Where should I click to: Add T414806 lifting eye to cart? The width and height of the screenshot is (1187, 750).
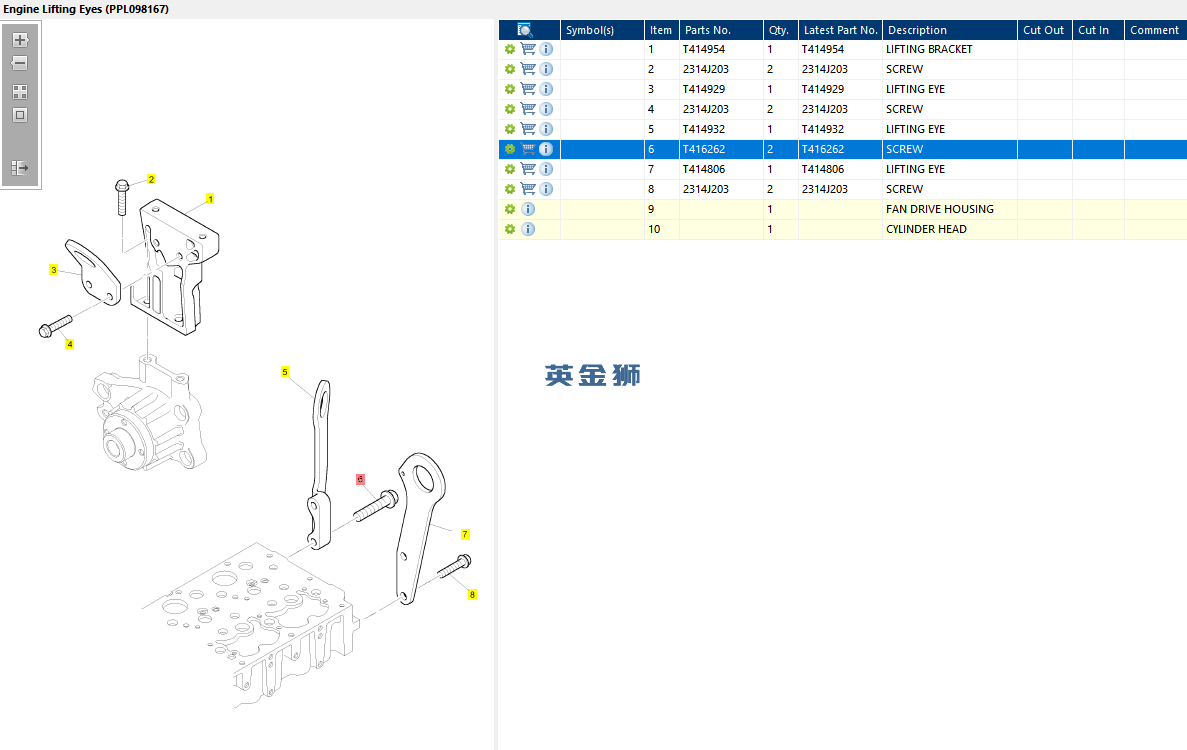tap(528, 170)
